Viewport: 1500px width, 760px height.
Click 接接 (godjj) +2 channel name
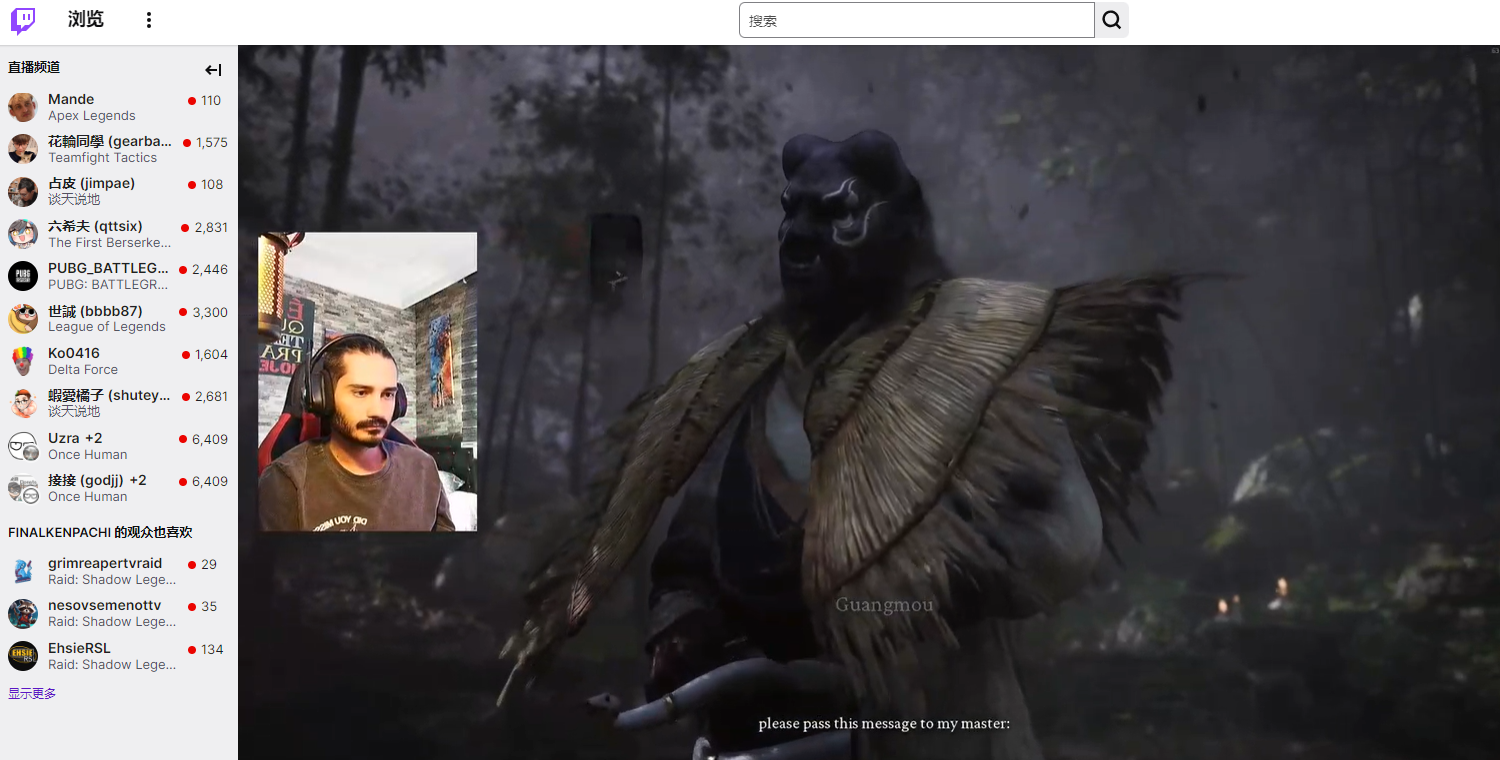[97, 480]
